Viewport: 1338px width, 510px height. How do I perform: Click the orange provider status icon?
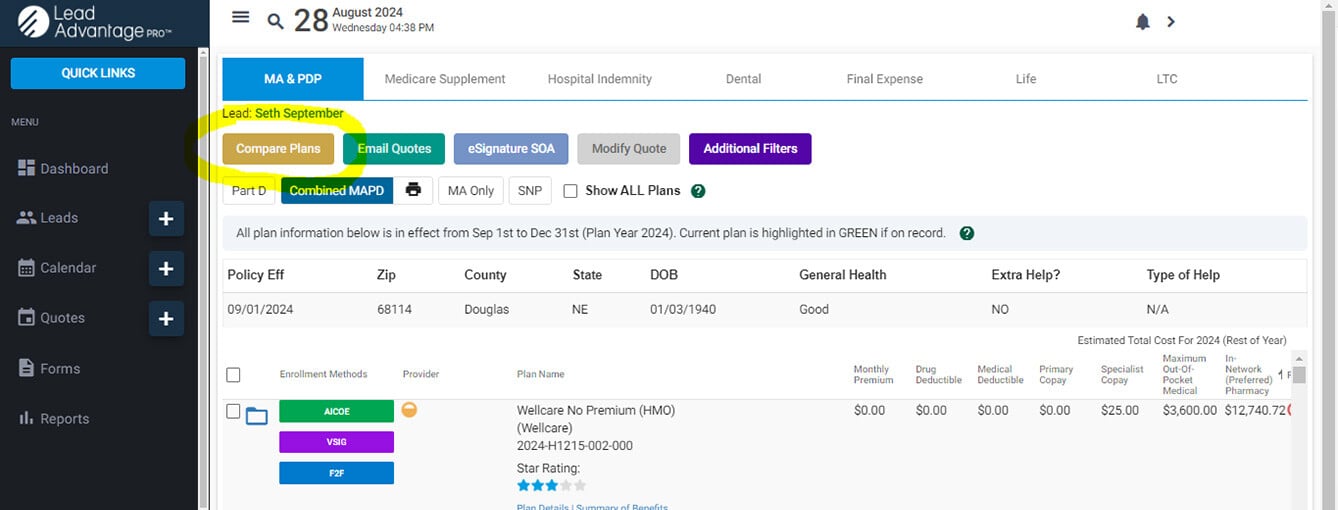pos(409,410)
